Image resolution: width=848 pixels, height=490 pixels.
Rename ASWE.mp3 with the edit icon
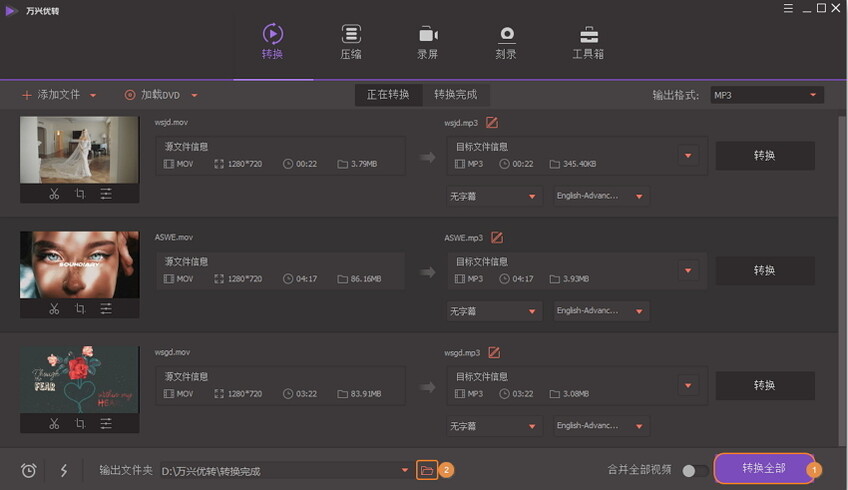pos(497,237)
